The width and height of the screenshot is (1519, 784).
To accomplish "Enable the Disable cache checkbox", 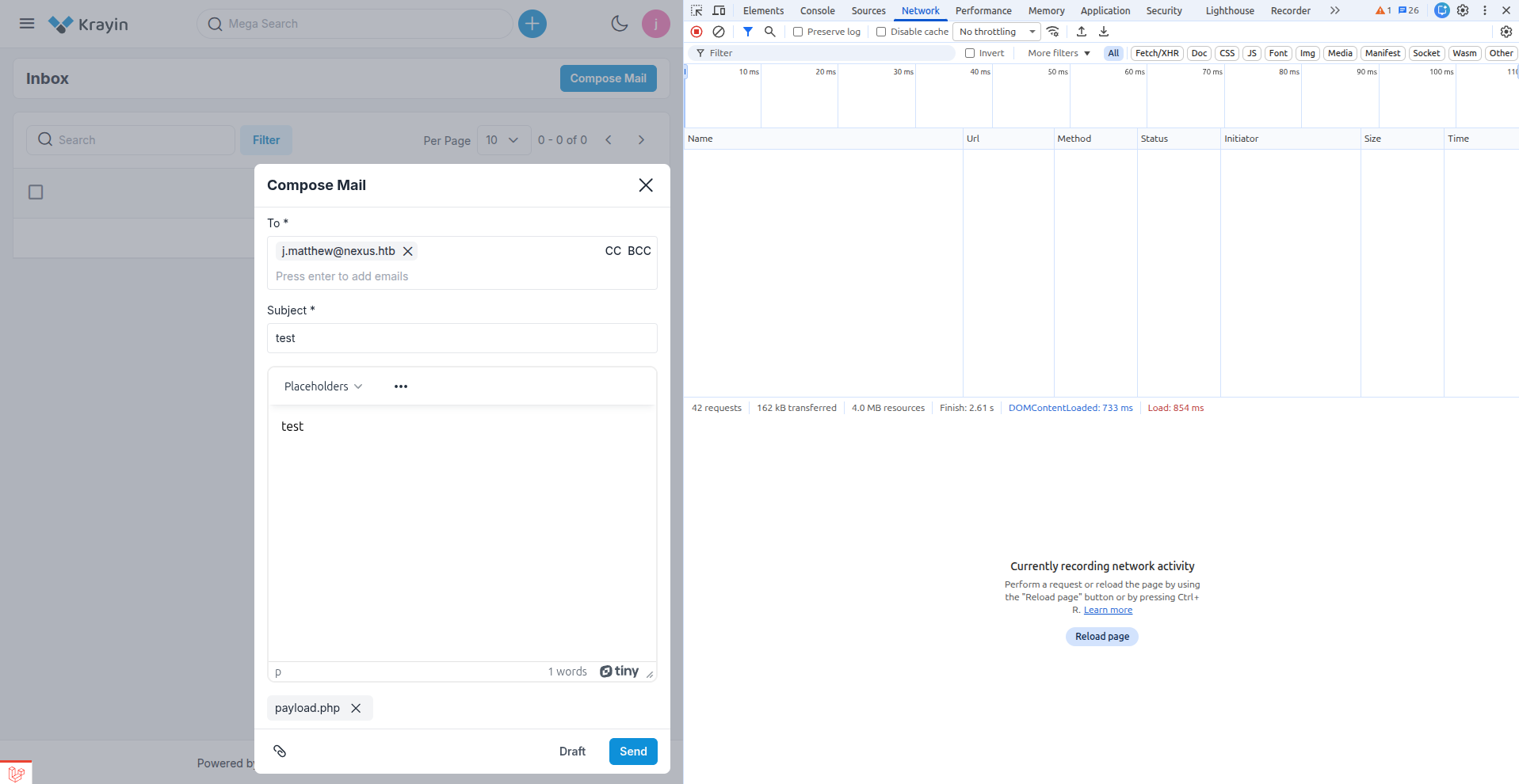I will [881, 32].
